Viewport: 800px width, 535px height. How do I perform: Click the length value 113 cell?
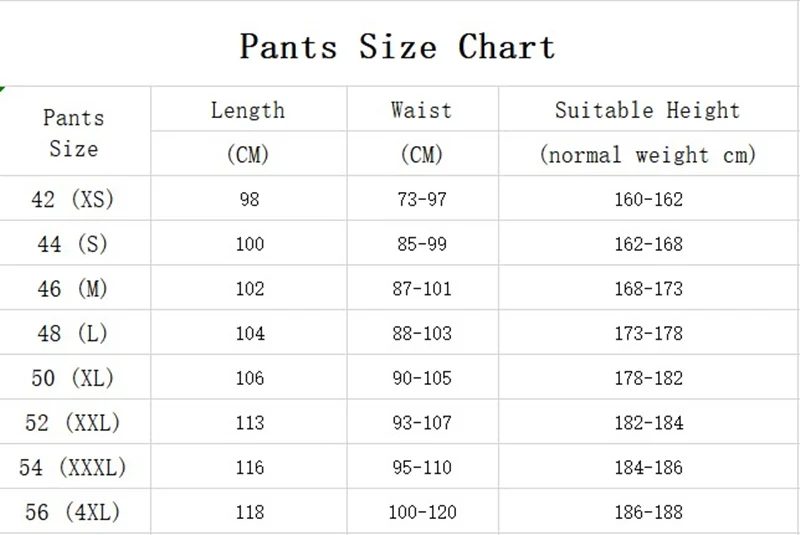(249, 423)
